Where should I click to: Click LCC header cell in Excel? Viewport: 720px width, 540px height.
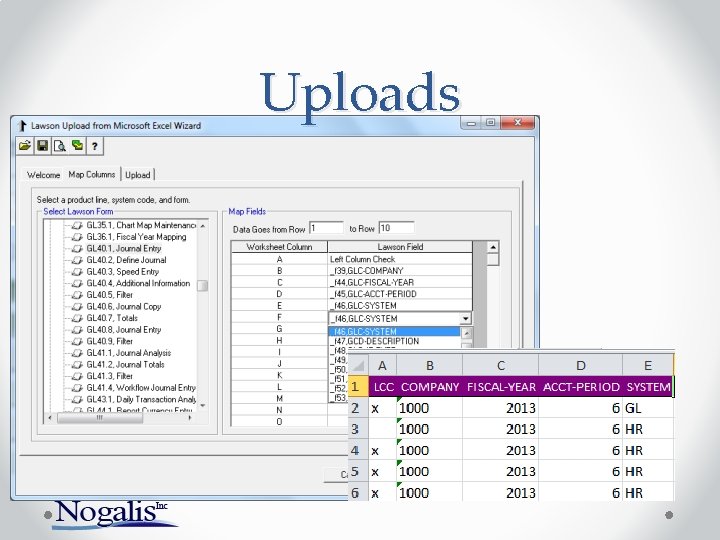pos(382,387)
